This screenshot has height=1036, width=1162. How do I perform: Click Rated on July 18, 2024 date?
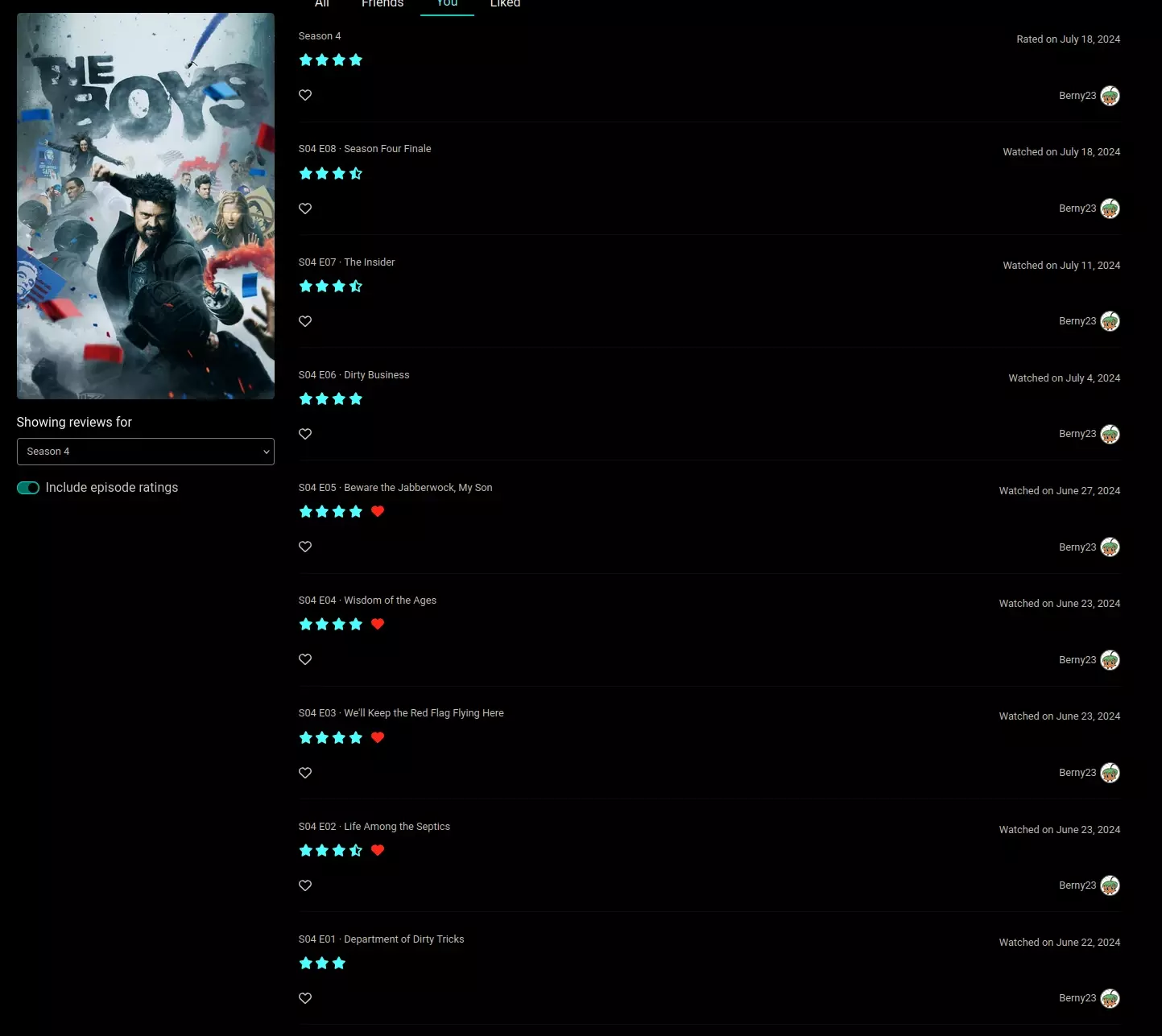pos(1069,39)
